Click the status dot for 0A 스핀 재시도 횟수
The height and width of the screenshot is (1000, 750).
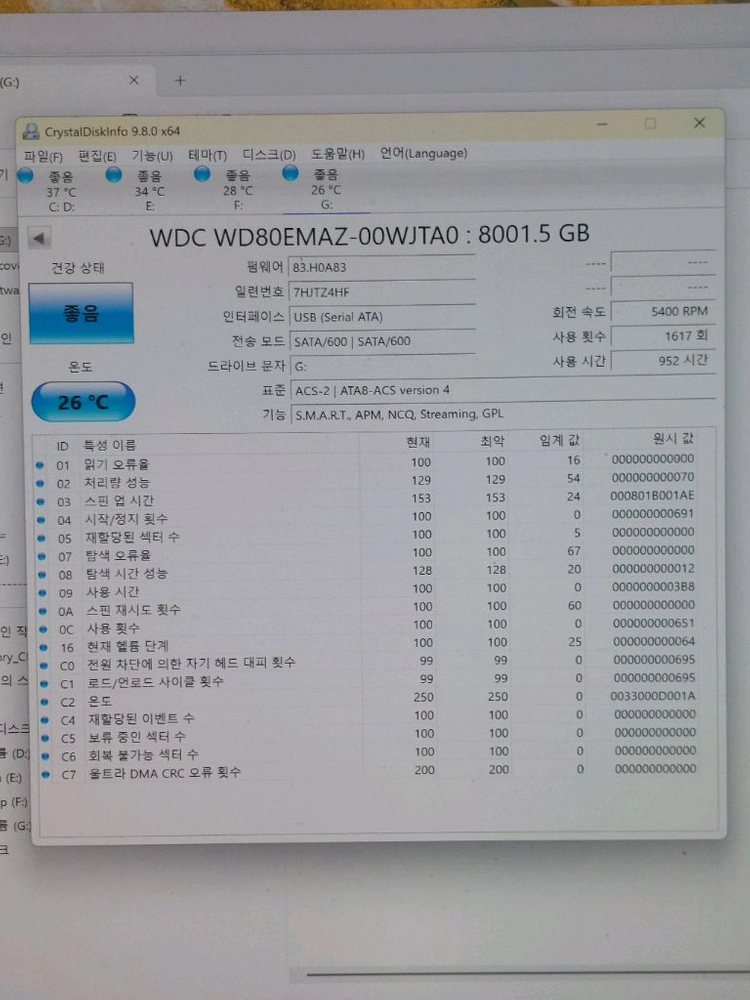43,611
